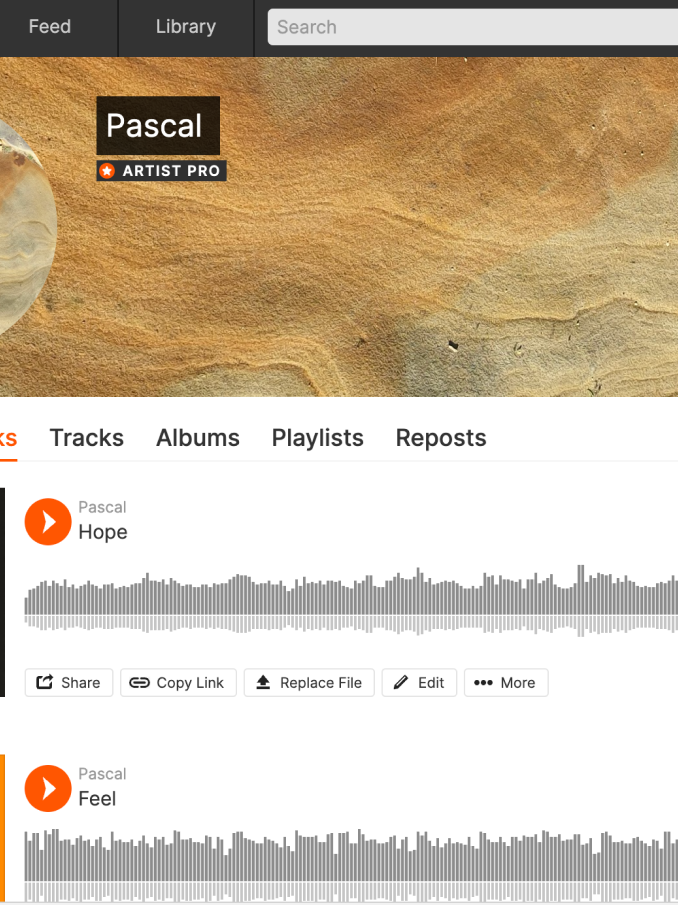Open the More options menu
The image size is (678, 905).
coord(506,683)
